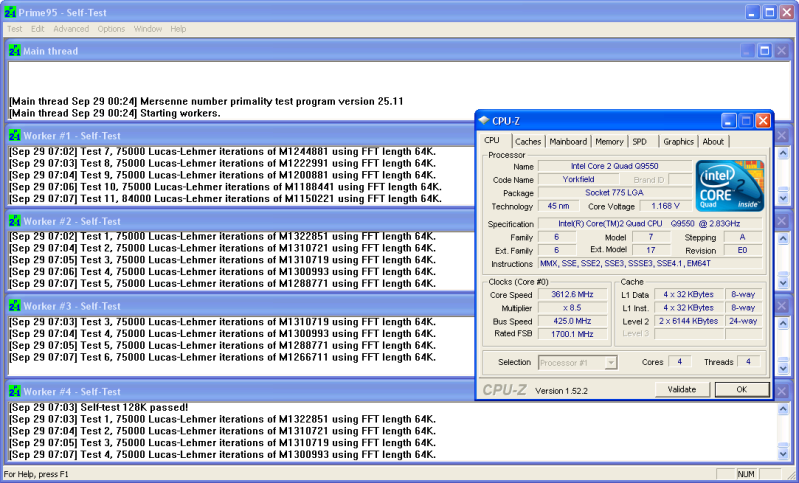799x483 pixels.
Task: Maximize the Main thread child window
Action: 764,50
